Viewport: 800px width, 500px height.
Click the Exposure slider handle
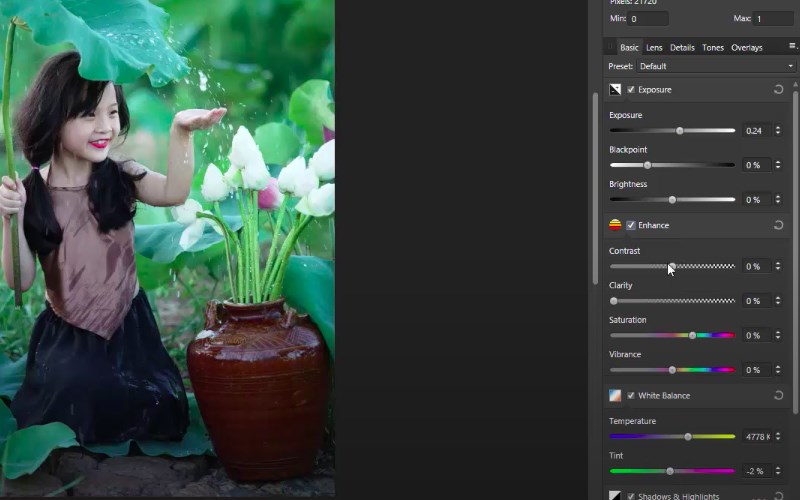click(x=680, y=131)
